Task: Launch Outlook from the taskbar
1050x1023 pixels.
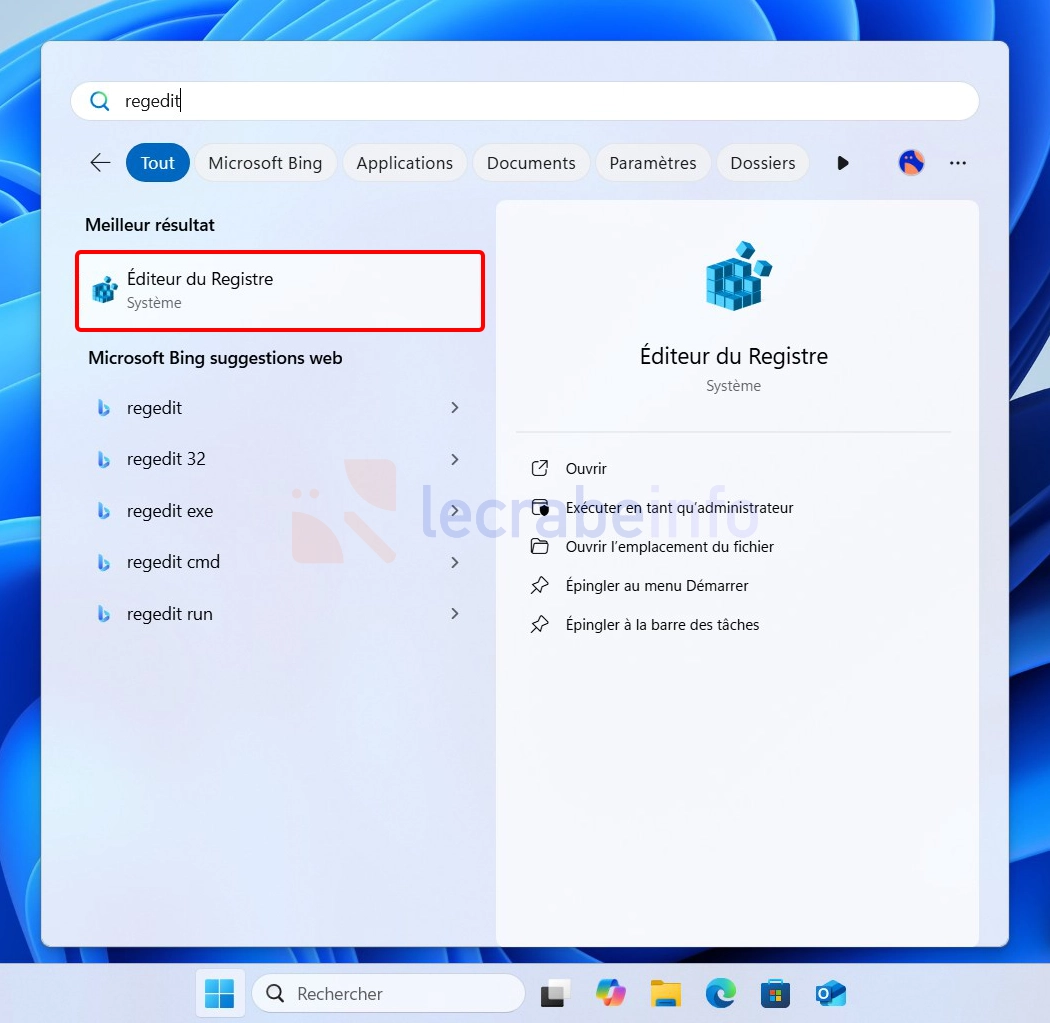Action: (830, 994)
